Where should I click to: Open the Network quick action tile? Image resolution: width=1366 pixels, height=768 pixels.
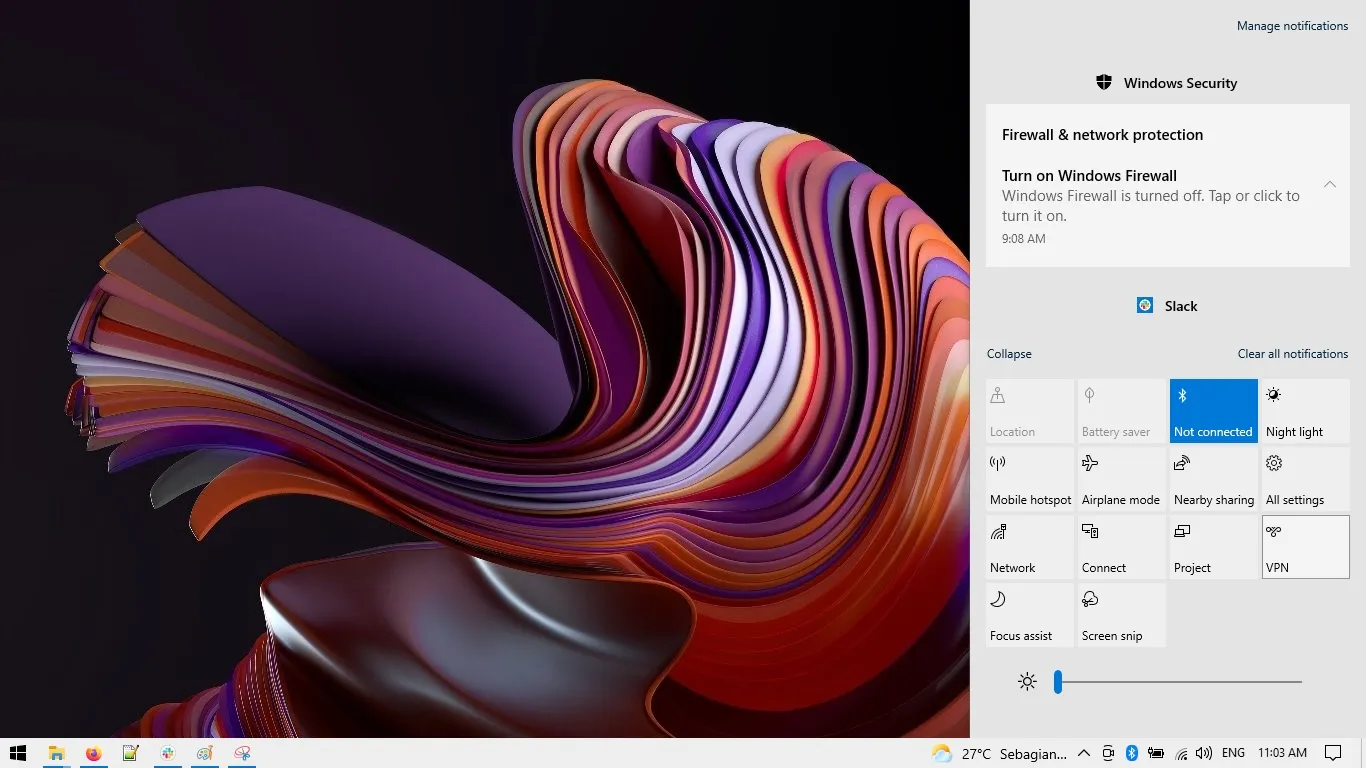1029,547
